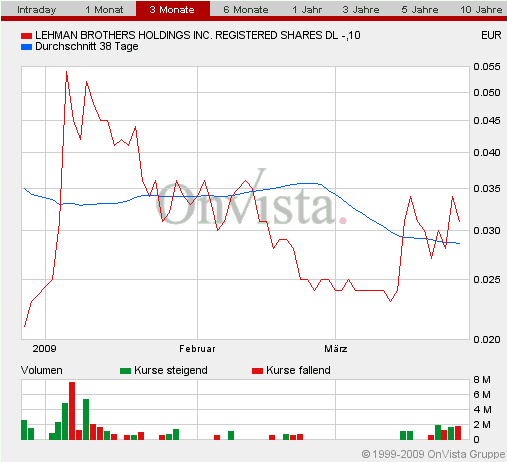Open the 6 Monate time range
The image size is (507, 462).
point(246,9)
